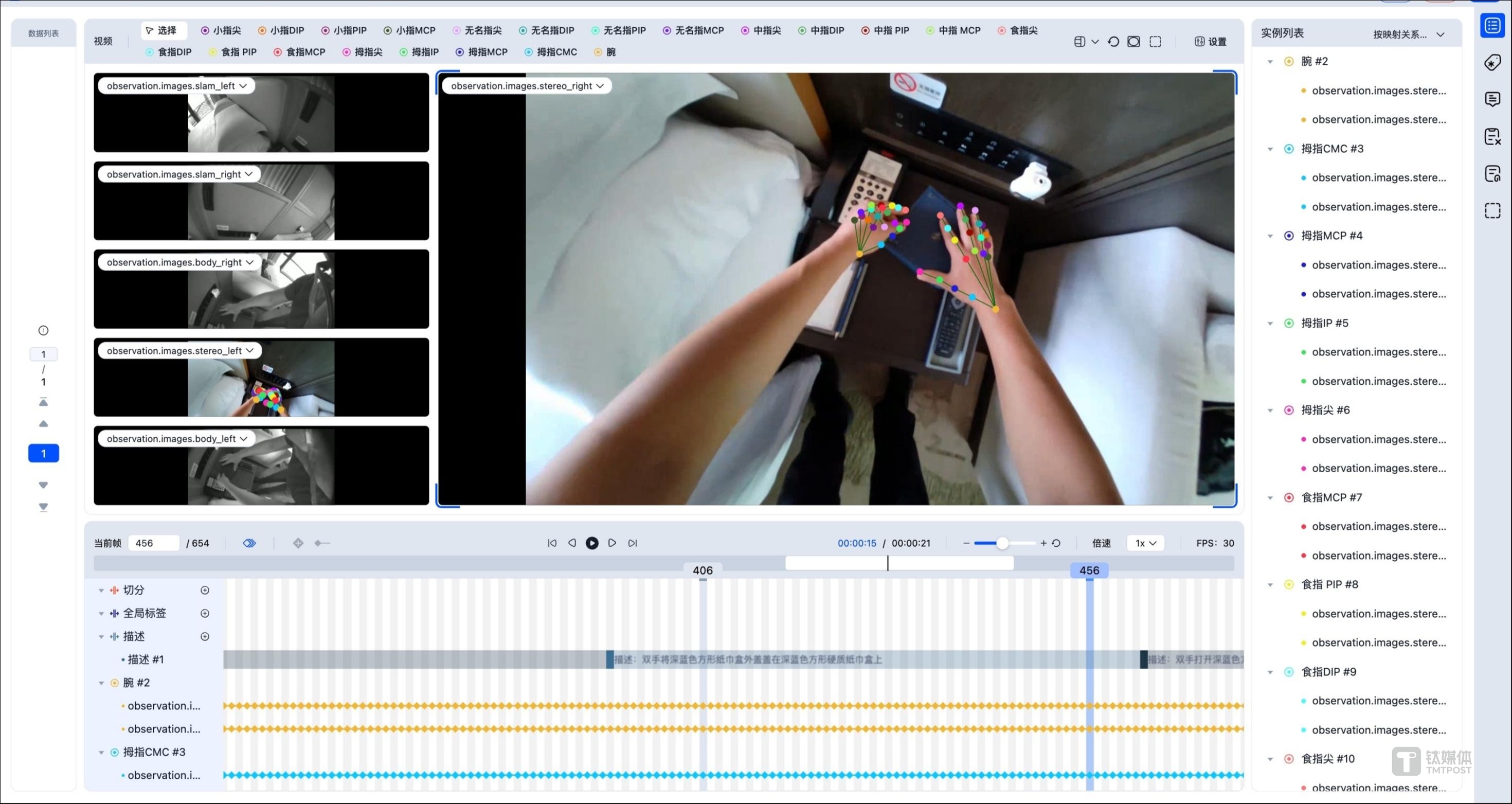Click the 406 frame marker on timeline

tap(703, 570)
